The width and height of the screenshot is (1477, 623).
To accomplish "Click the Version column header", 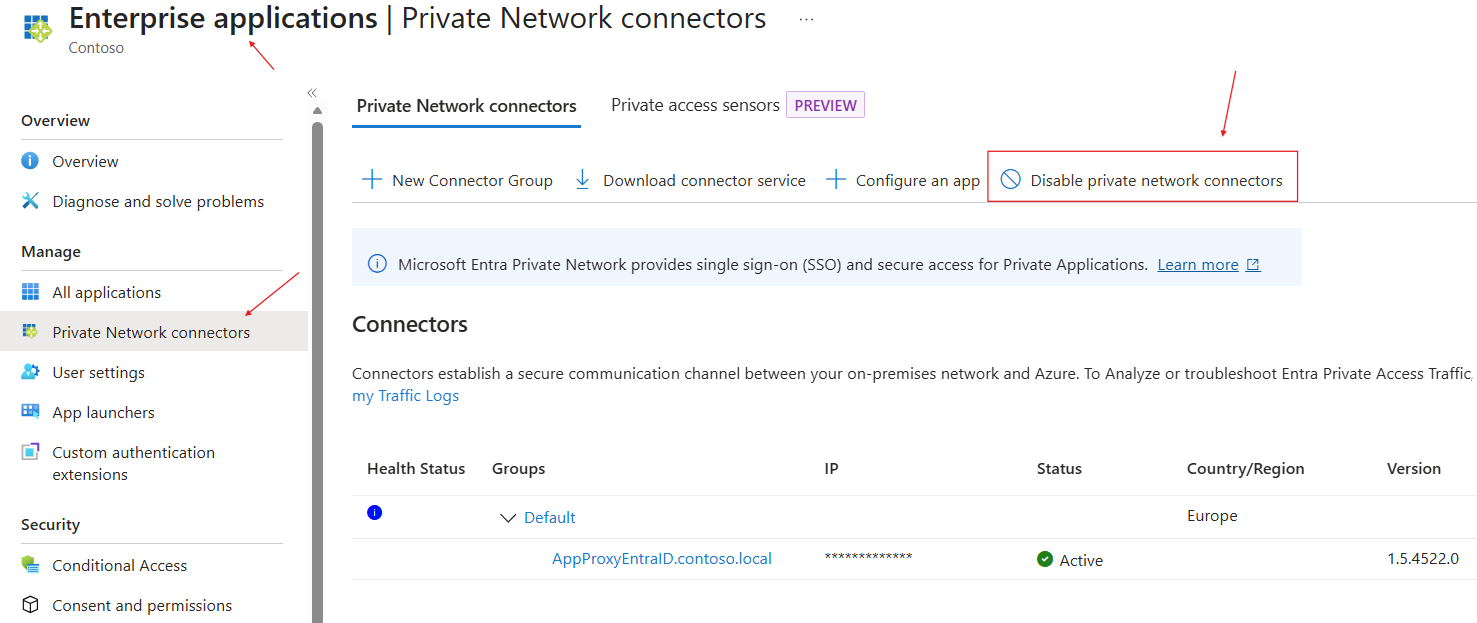I will [1414, 468].
